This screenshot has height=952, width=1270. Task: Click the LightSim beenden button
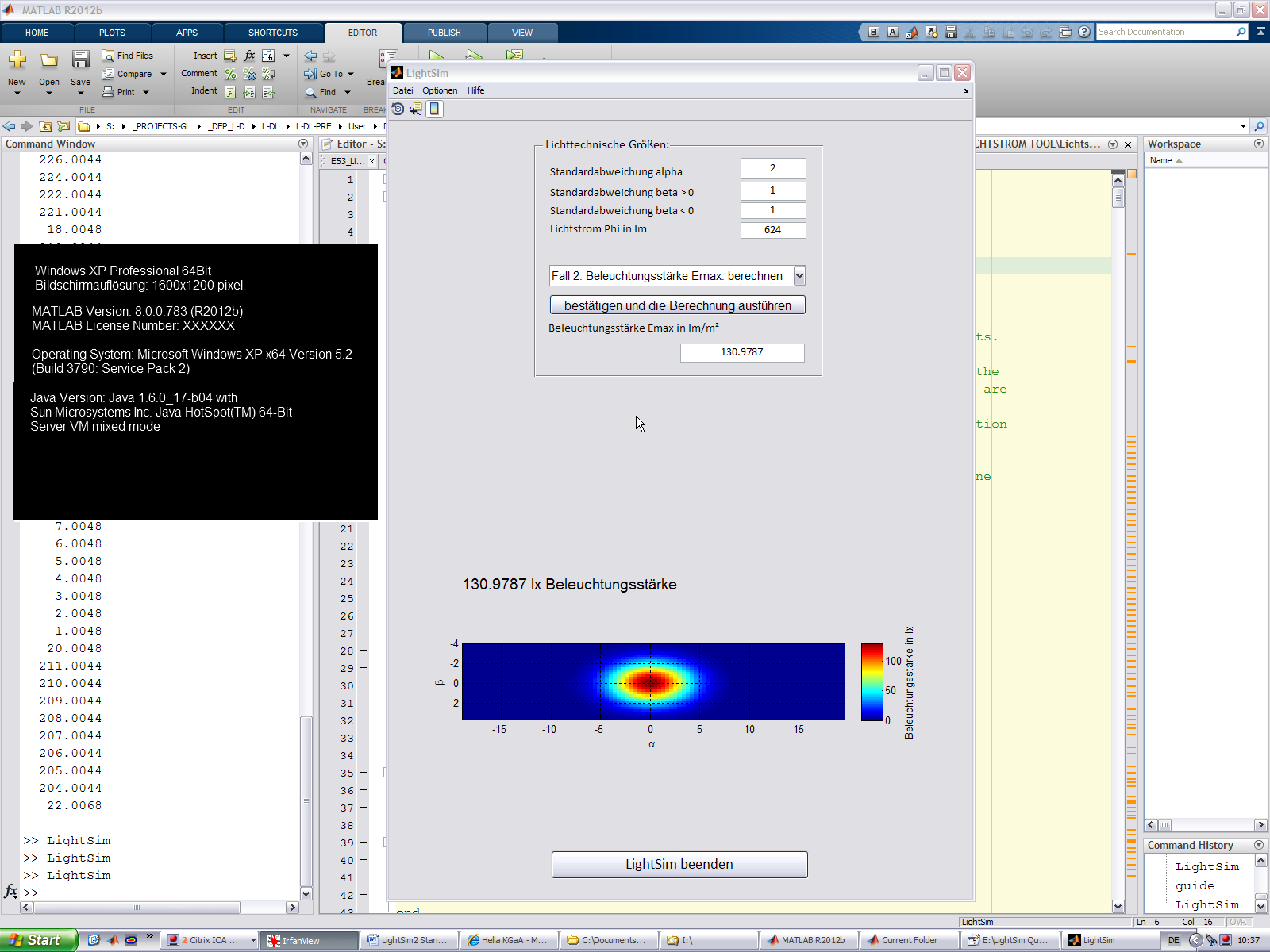point(679,865)
